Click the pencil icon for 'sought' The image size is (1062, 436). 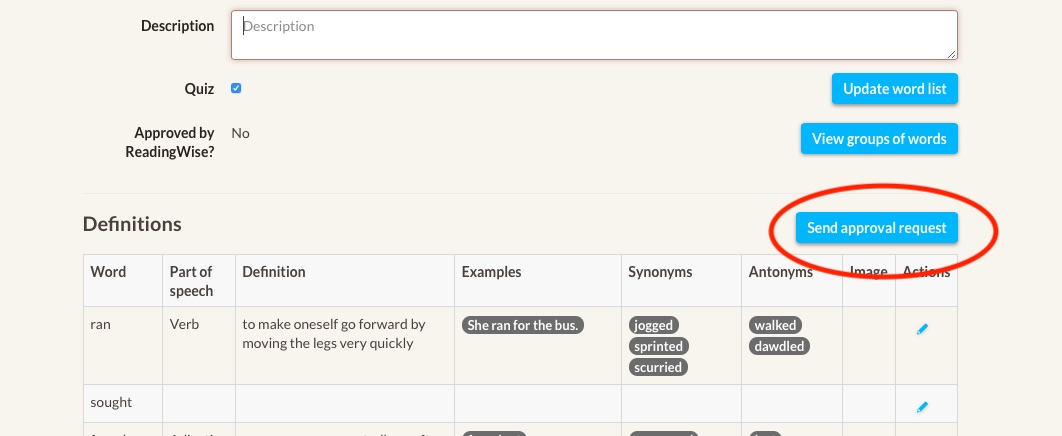click(x=922, y=407)
